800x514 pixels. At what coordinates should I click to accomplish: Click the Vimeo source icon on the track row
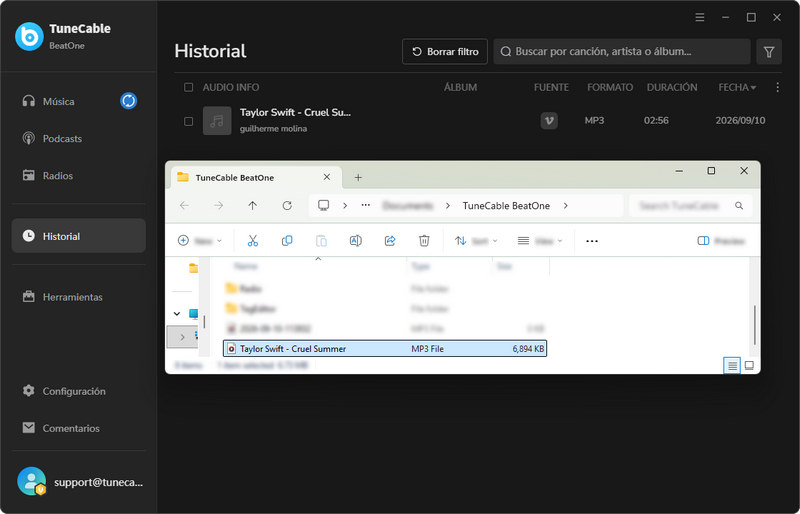tap(549, 121)
